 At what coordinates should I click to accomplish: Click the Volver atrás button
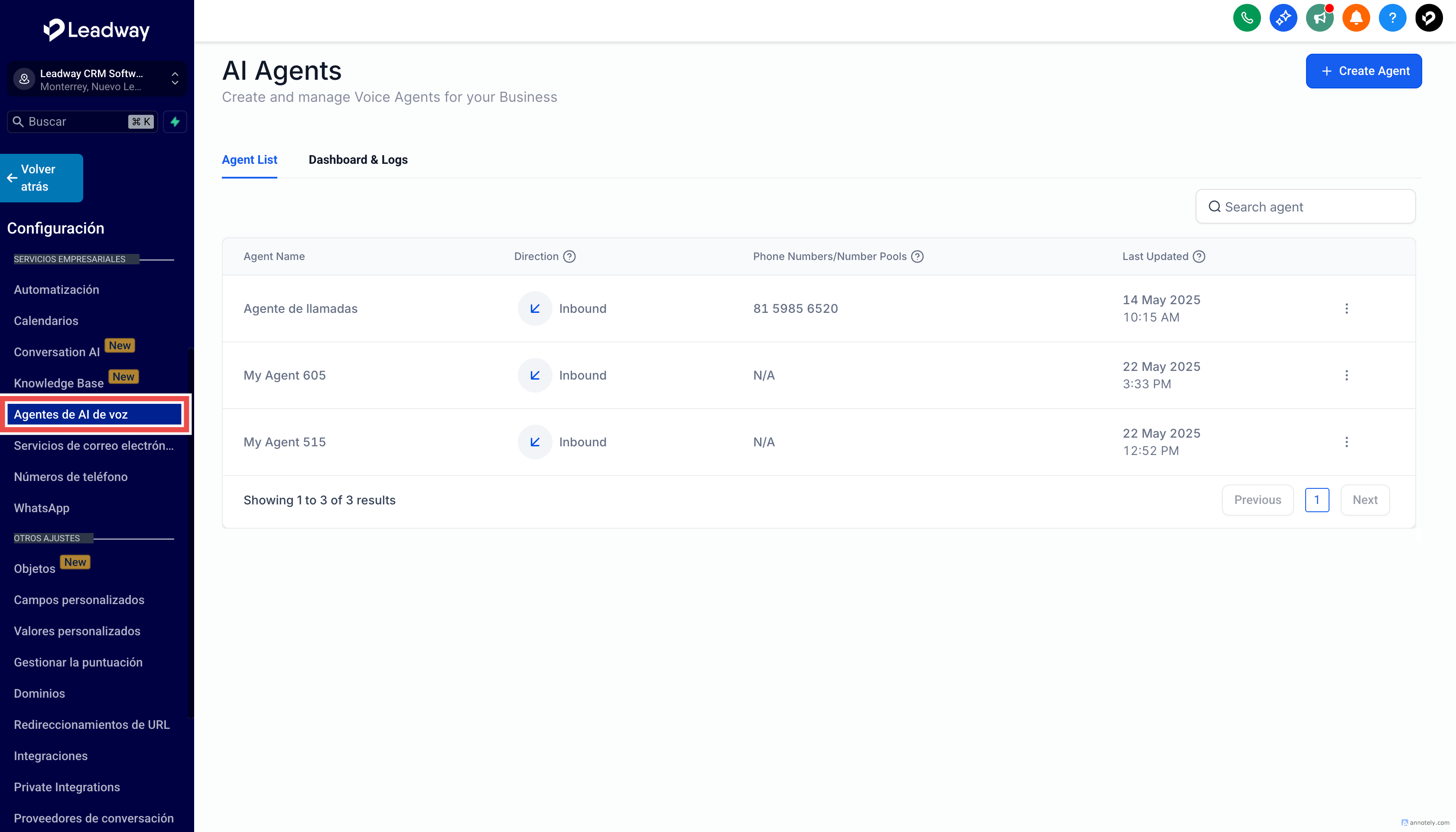click(x=41, y=178)
